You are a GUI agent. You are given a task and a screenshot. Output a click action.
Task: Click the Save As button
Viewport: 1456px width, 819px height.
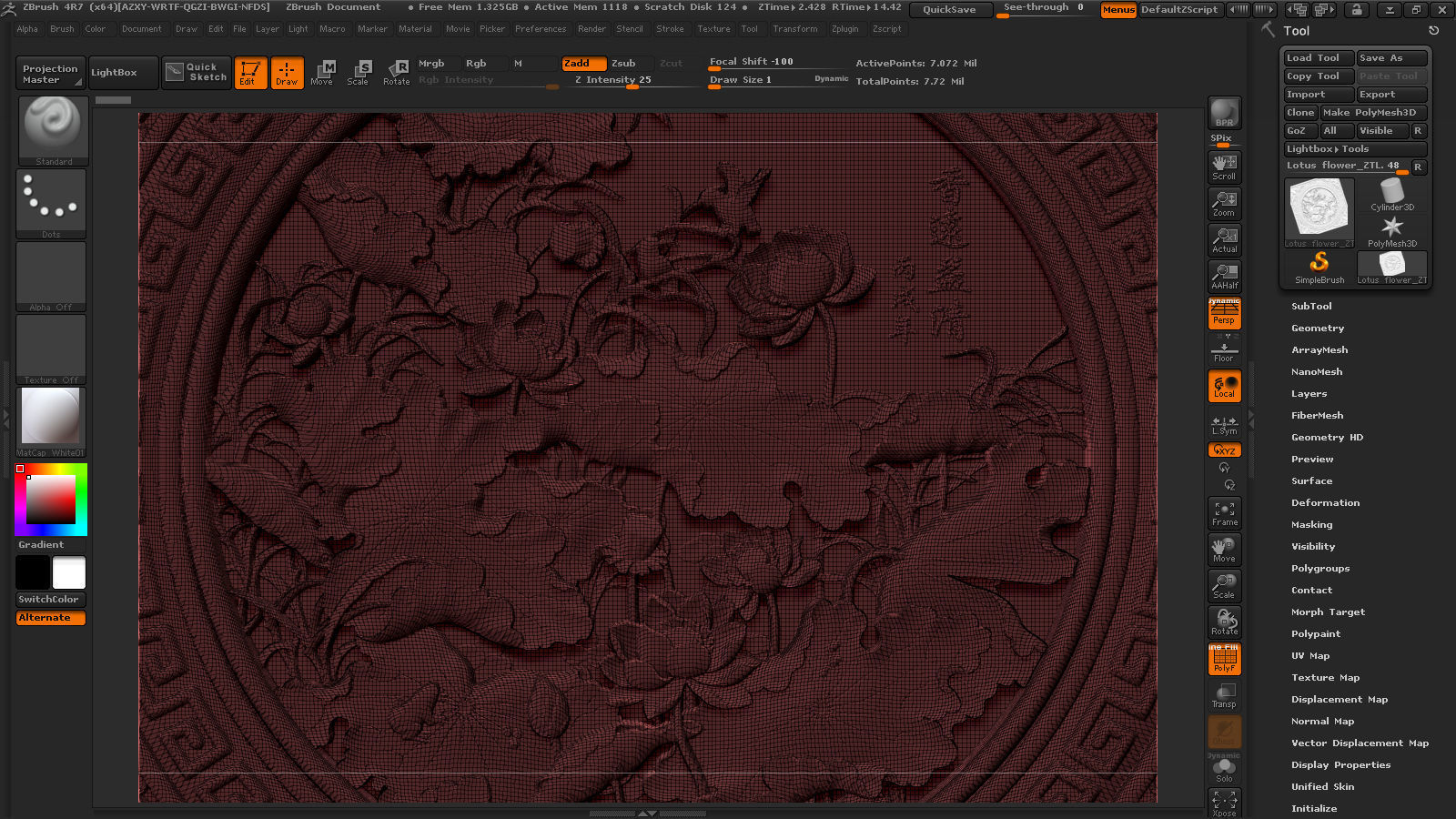pos(1391,58)
